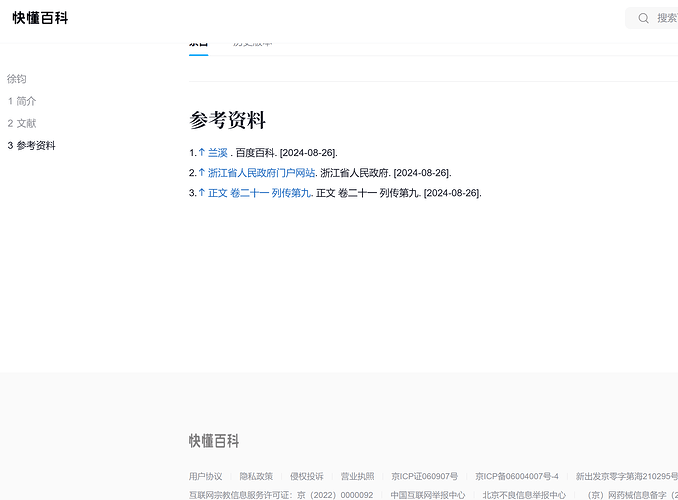Open the 兰溪 reference link

point(218,152)
